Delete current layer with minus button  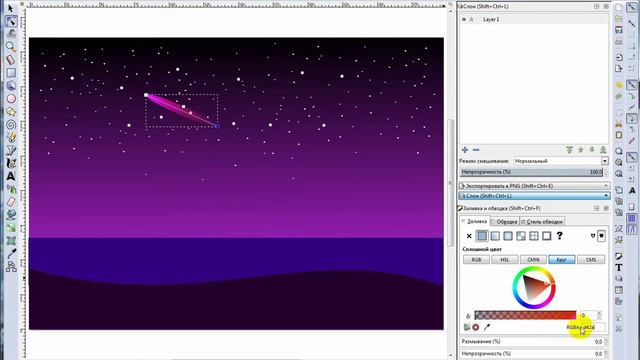click(x=476, y=150)
